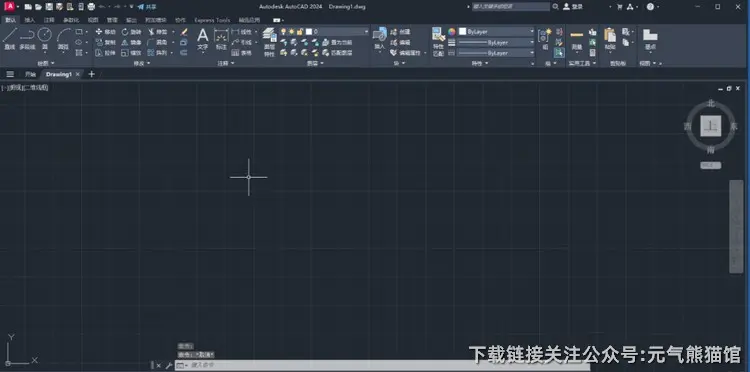Viewport: 750px width, 372px height.
Task: Activate the 圆角 (Fillet) tool
Action: click(x=158, y=42)
